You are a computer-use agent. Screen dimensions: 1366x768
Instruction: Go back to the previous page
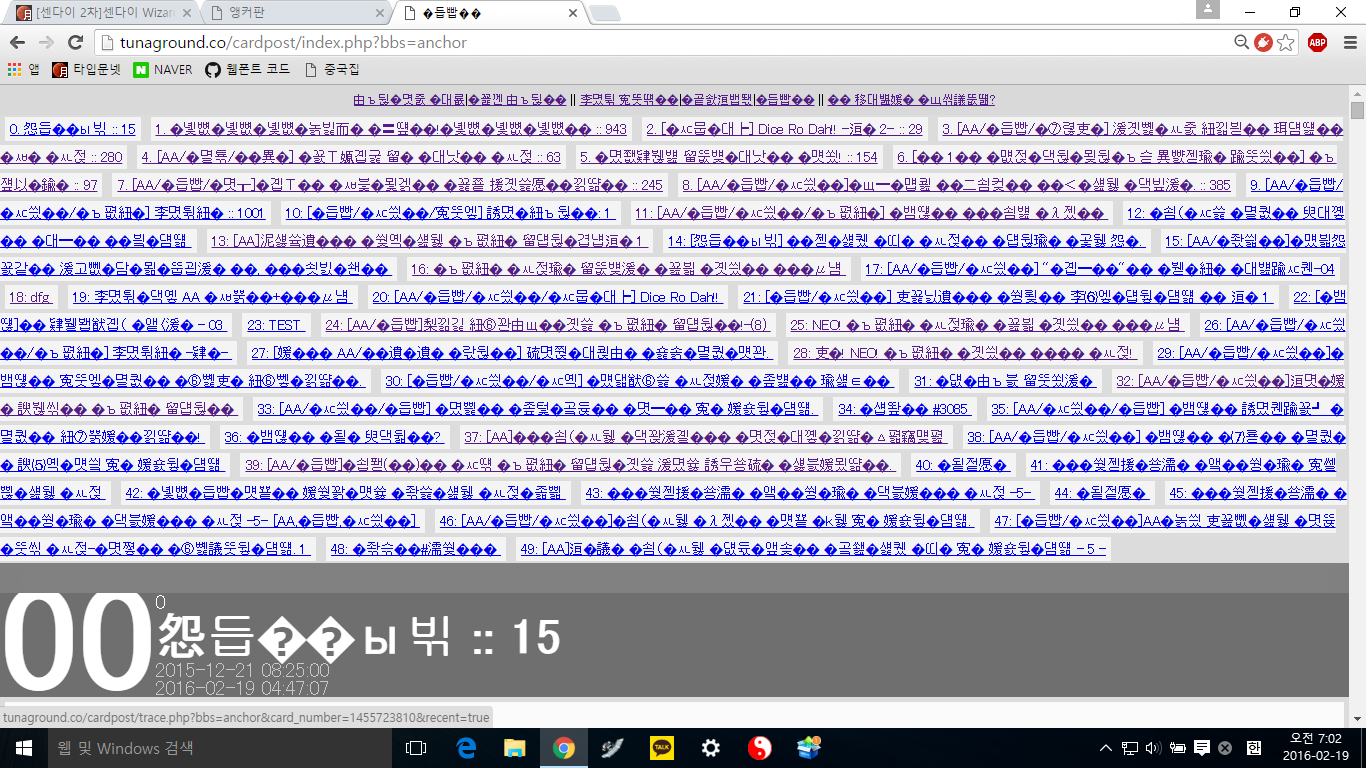tap(17, 42)
